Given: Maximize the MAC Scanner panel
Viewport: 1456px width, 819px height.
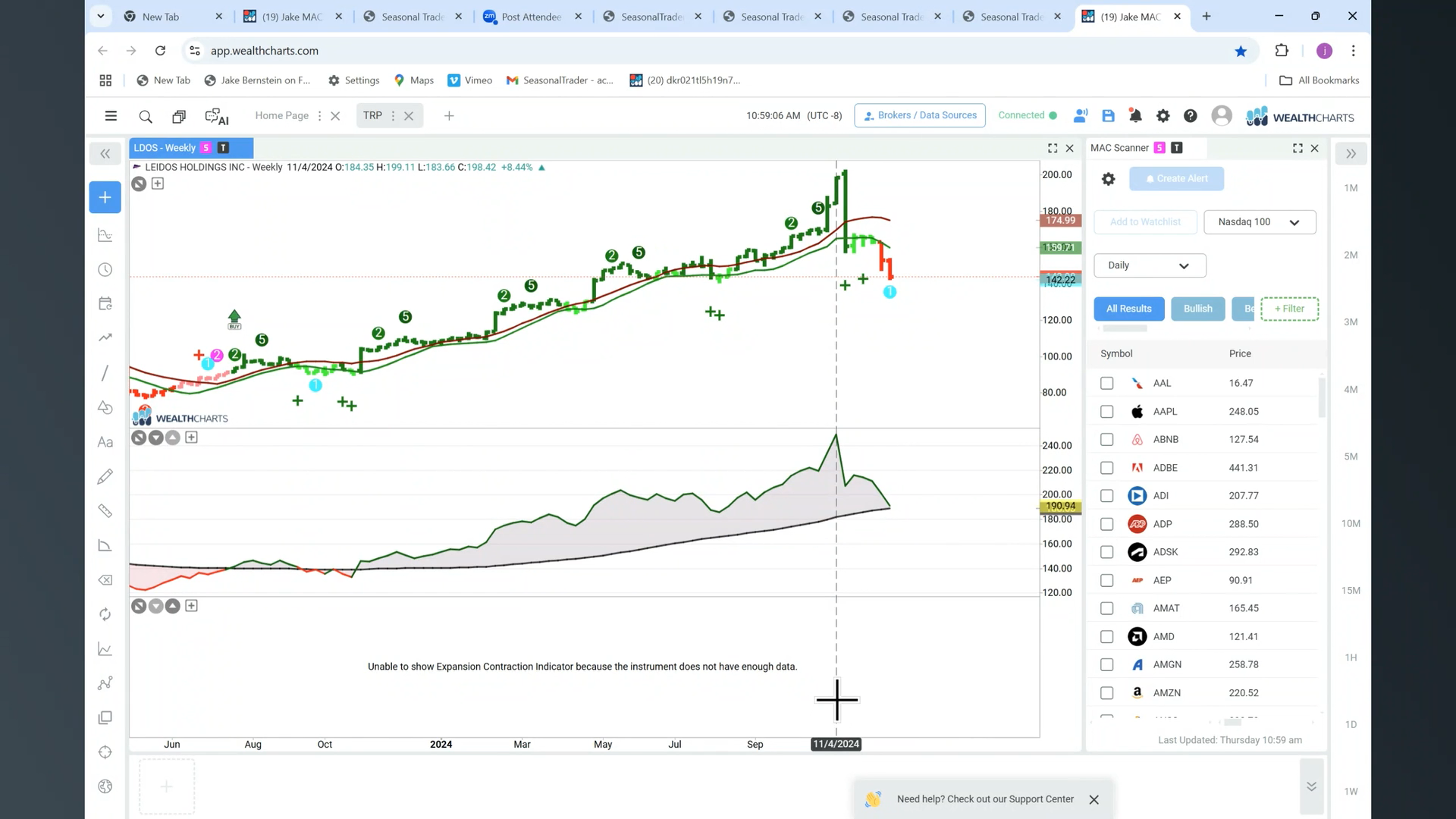Looking at the screenshot, I should click(1298, 149).
